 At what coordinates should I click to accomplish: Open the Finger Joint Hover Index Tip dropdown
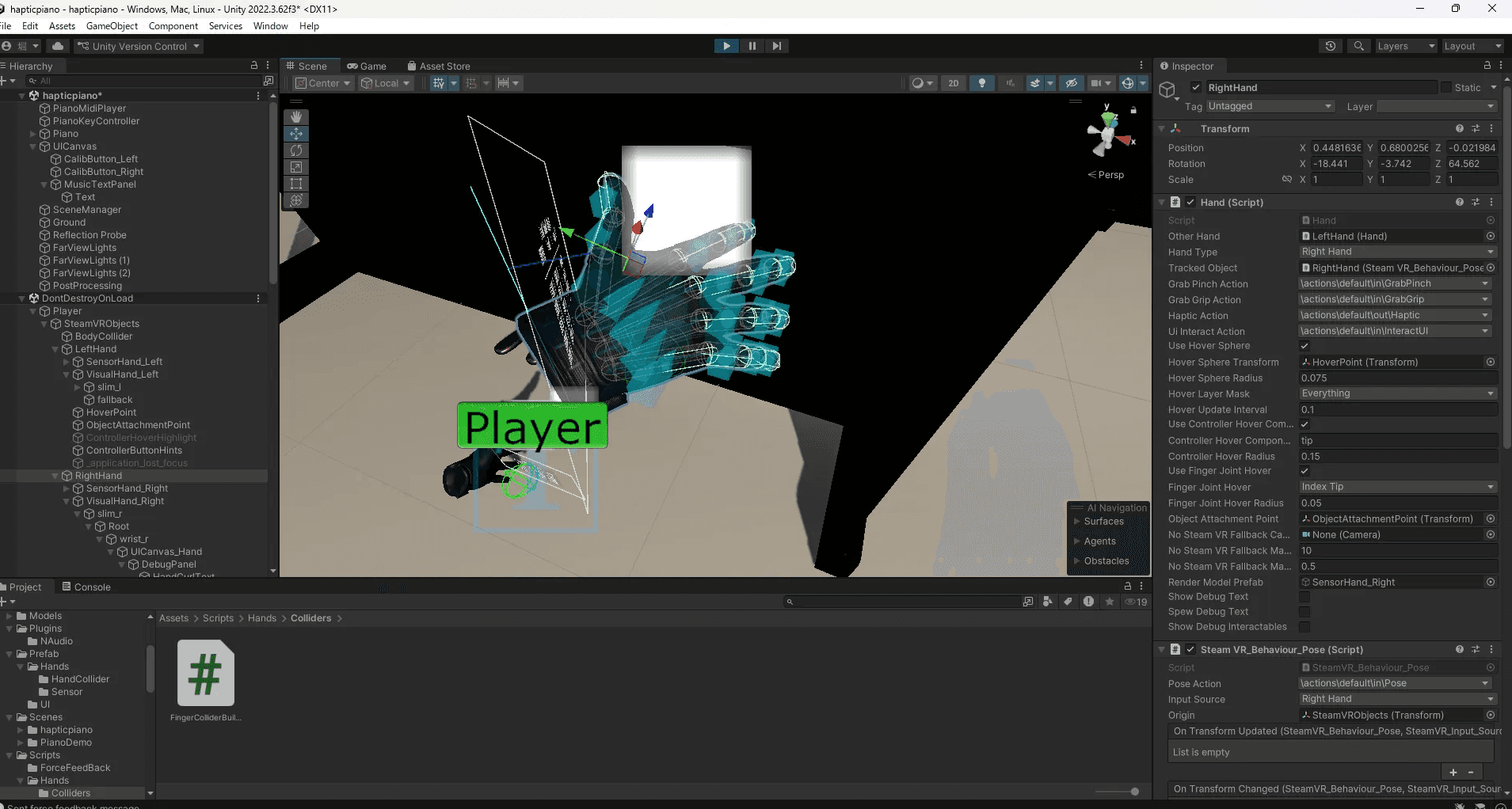point(1396,487)
